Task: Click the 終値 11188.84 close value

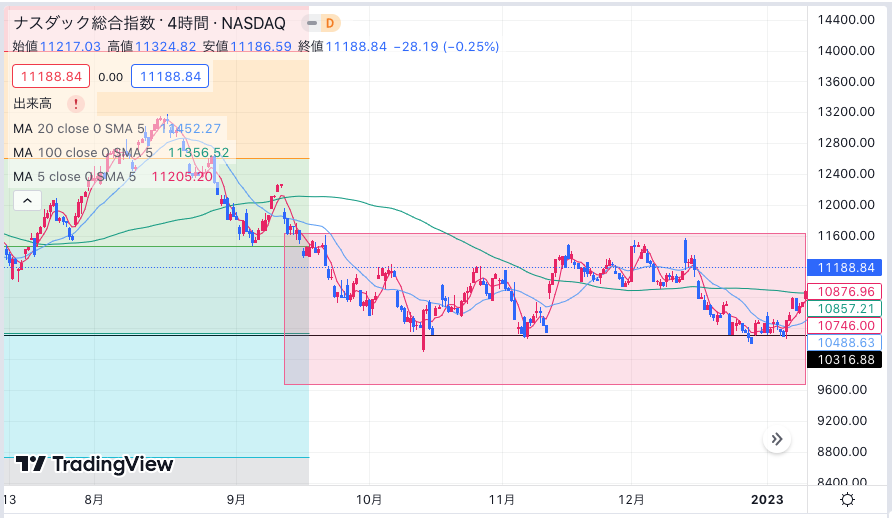Action: (342, 47)
